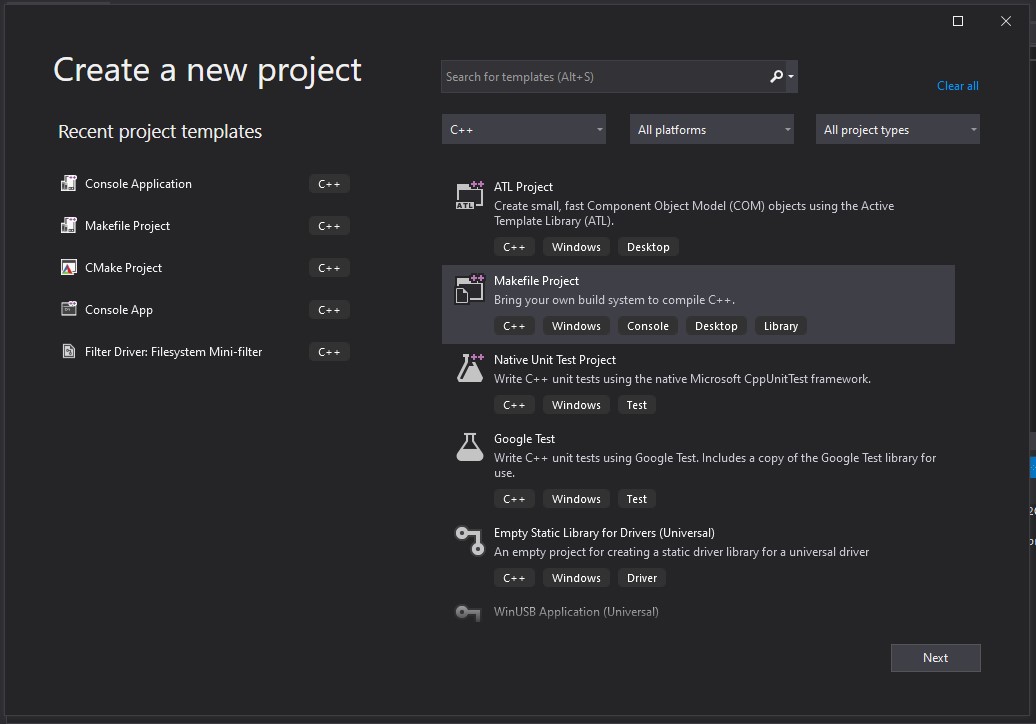
Task: Click the Create a new project heading
Action: [207, 71]
